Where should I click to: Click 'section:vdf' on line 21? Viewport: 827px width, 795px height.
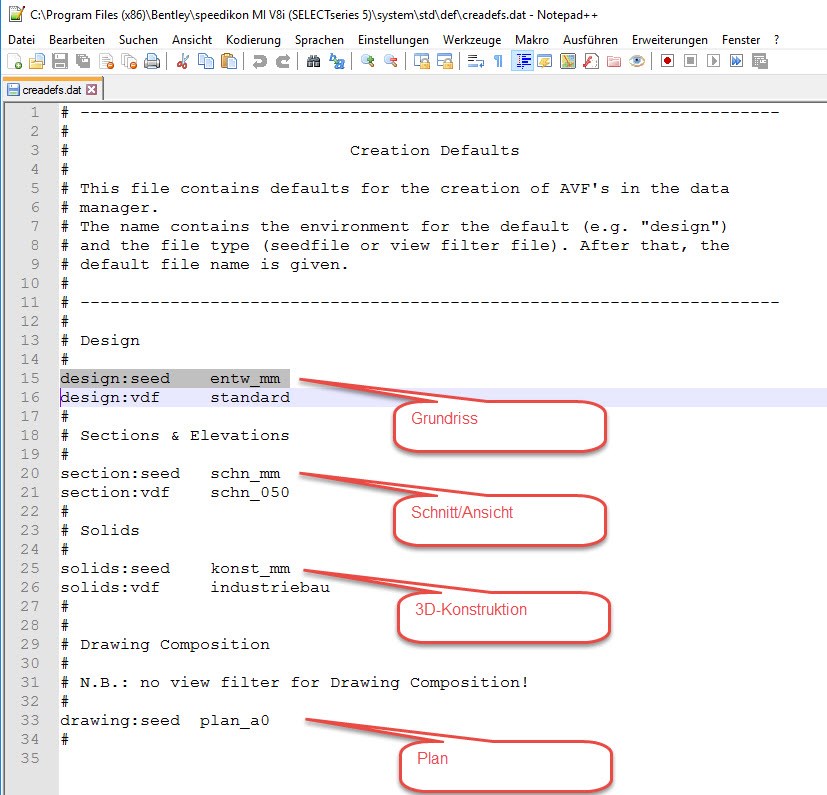point(115,493)
